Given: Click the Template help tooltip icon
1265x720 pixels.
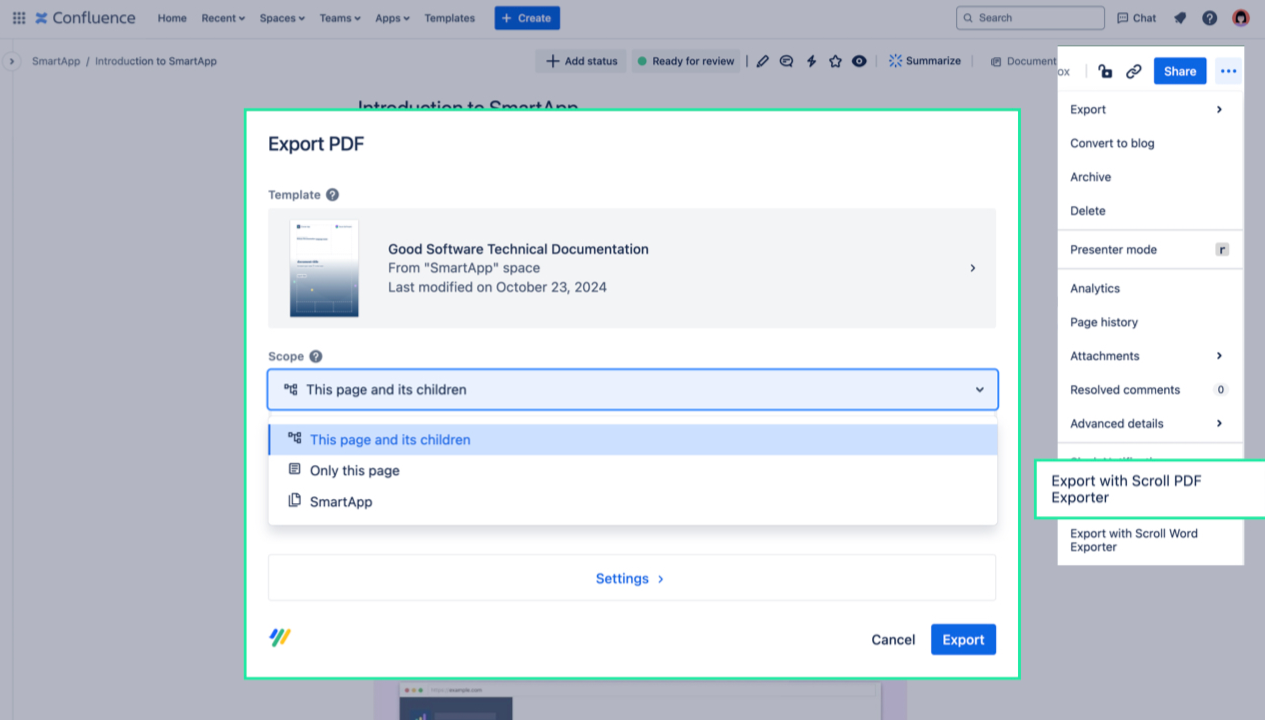Looking at the screenshot, I should point(332,195).
